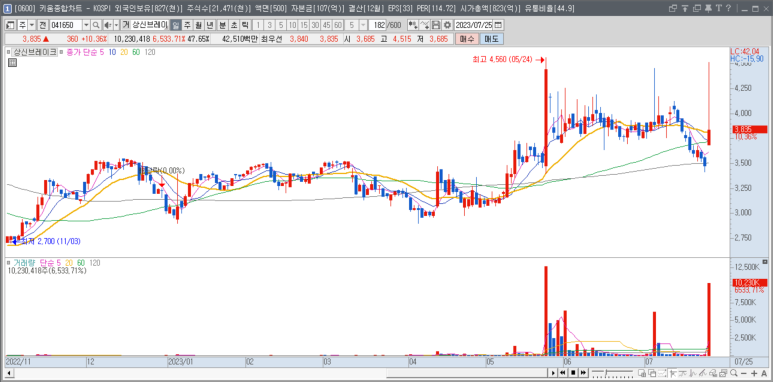773x382 pixels.
Task: Click the save chart floppy icon
Action: point(436,25)
